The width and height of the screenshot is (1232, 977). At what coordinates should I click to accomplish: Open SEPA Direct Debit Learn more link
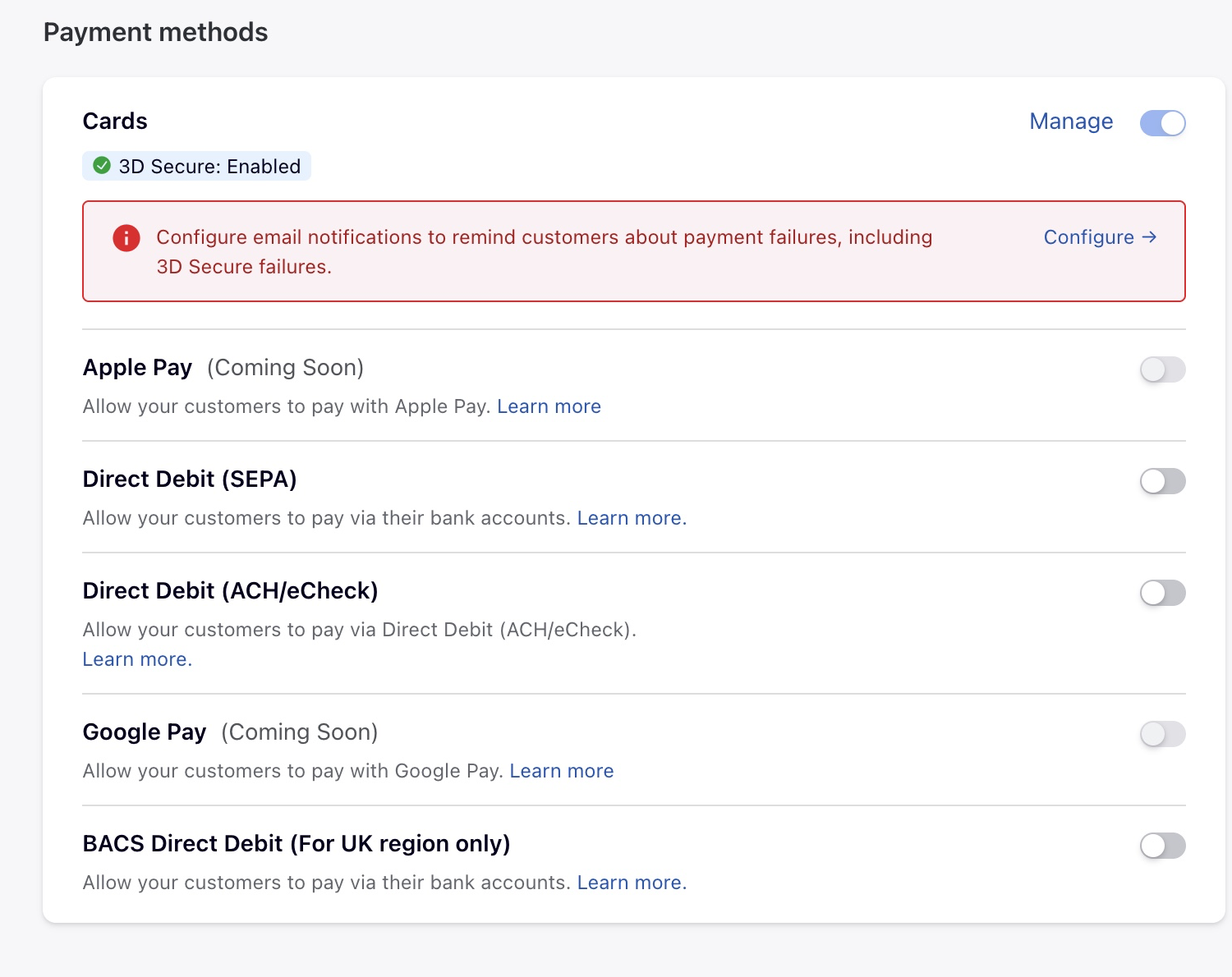pos(632,518)
